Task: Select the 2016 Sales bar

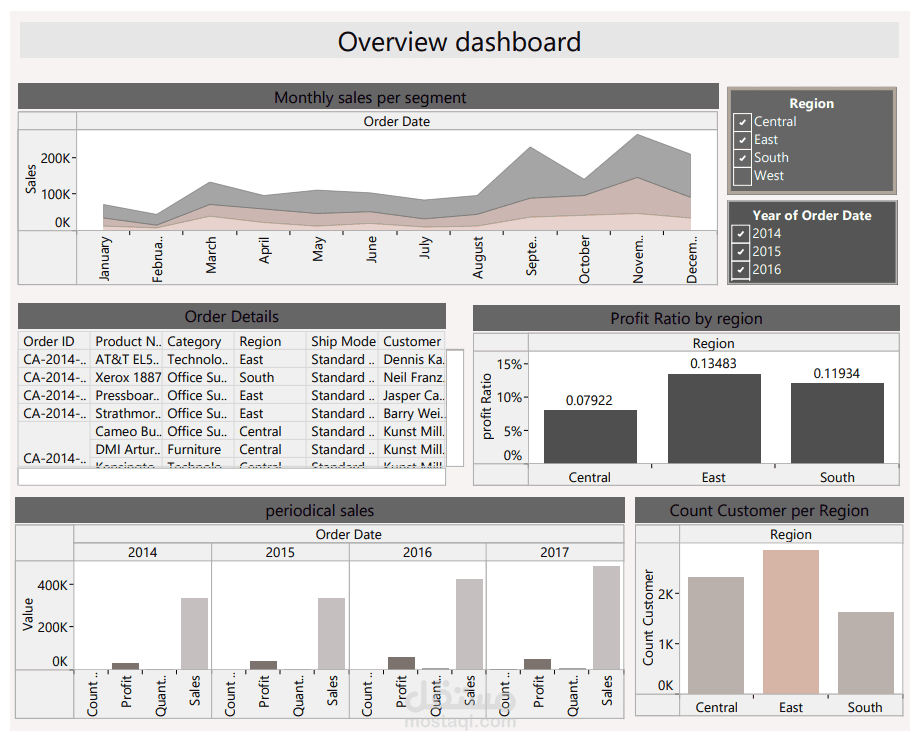Action: point(469,624)
